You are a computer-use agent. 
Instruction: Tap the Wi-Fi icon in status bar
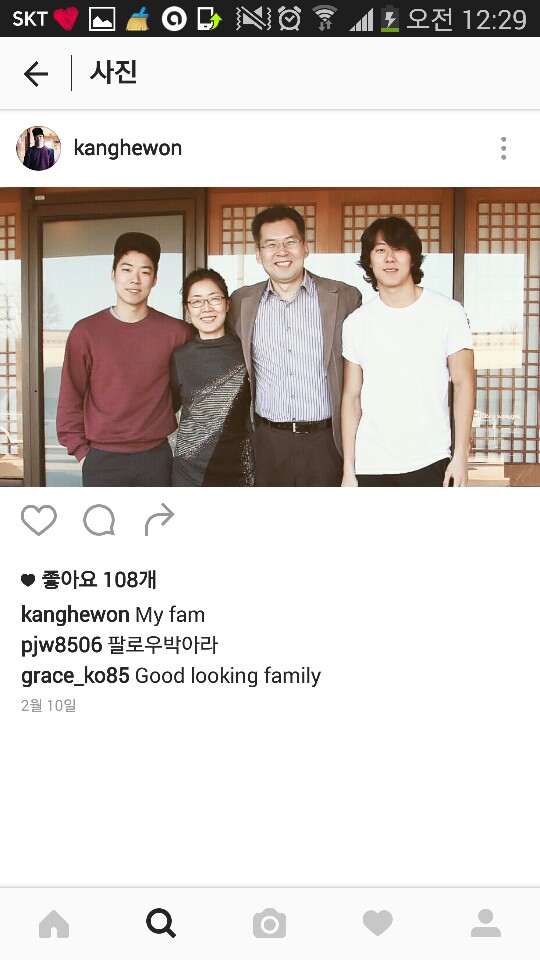[x=324, y=18]
